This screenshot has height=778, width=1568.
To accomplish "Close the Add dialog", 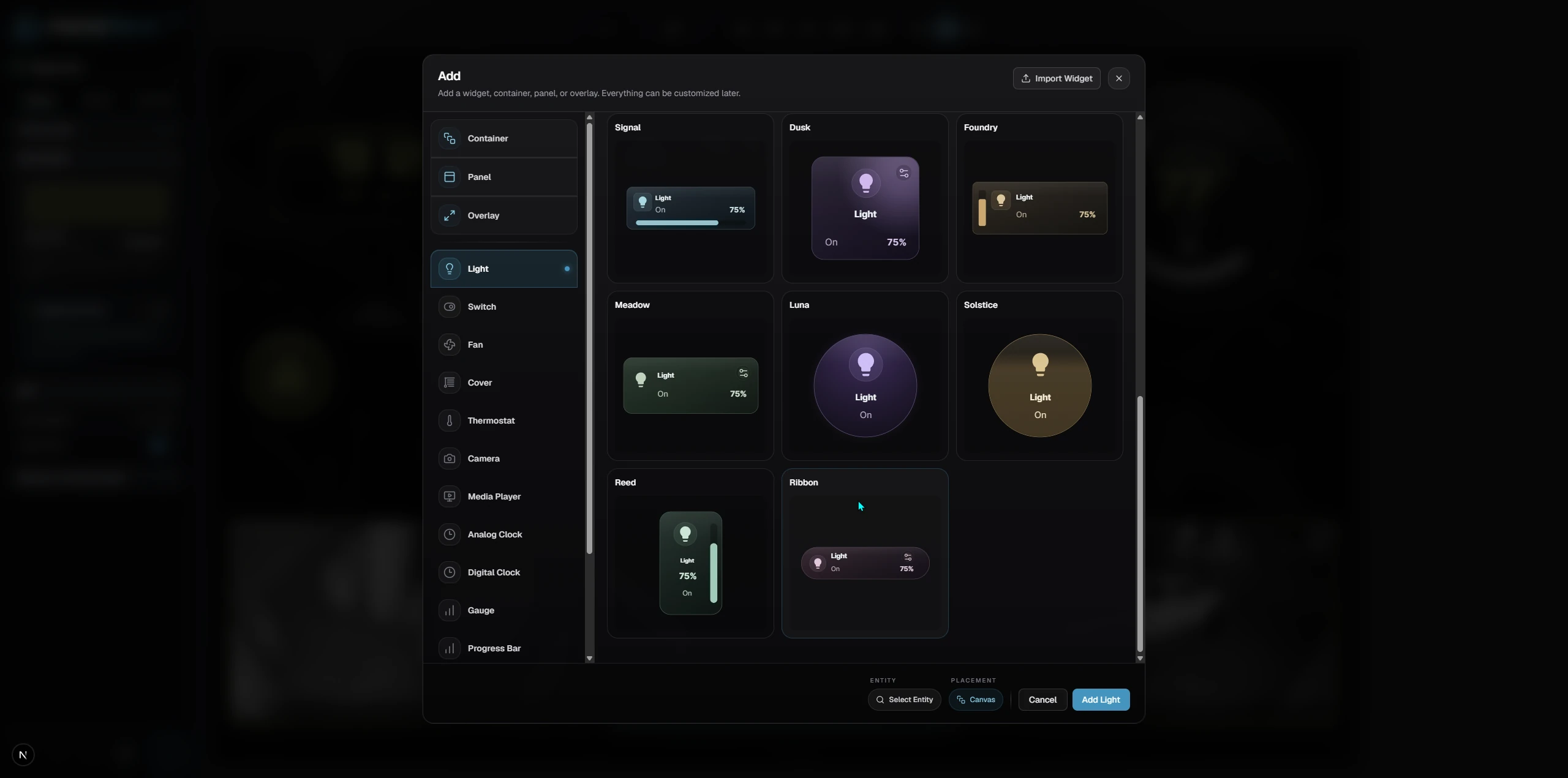I will point(1119,78).
